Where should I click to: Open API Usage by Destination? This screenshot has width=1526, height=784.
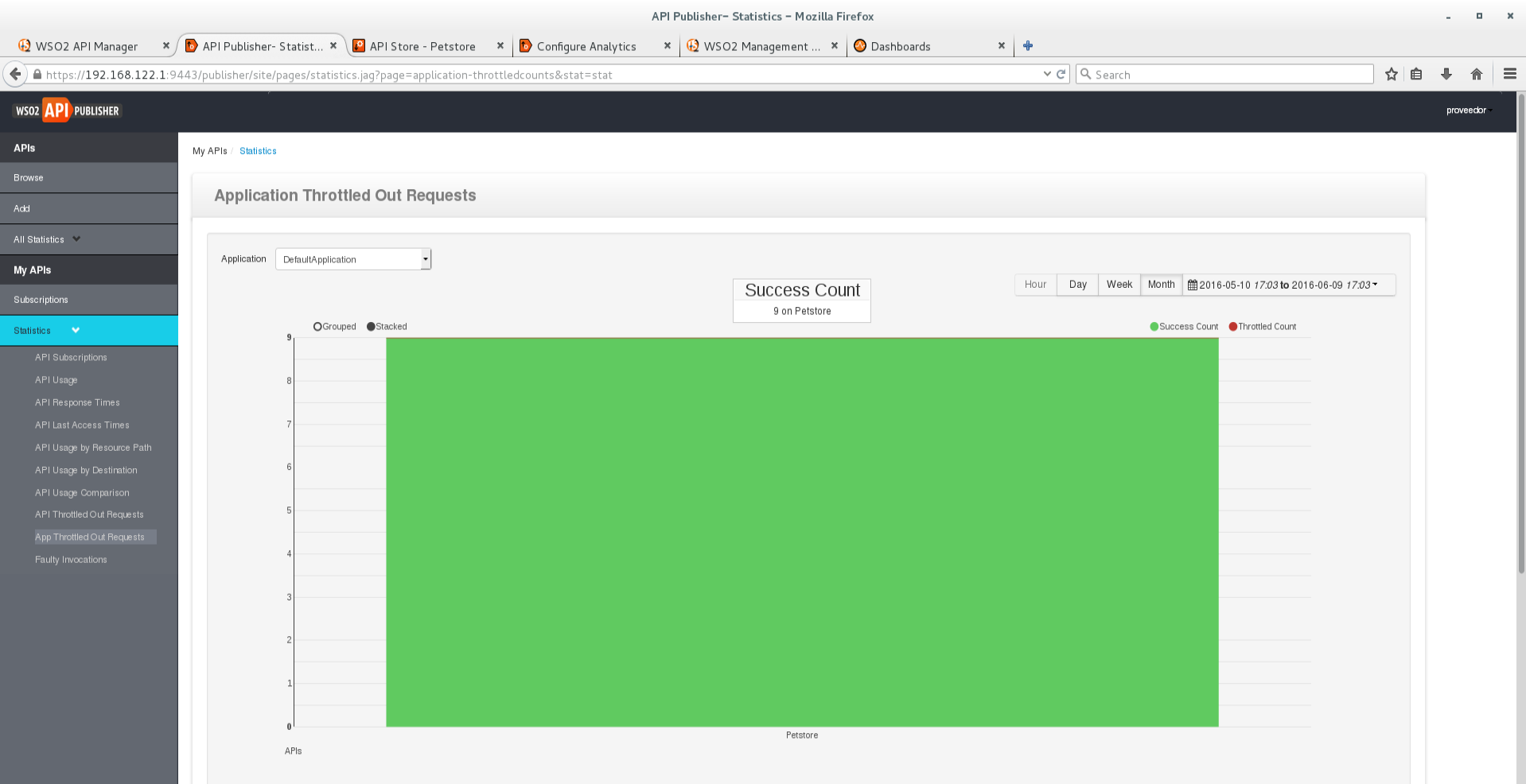[x=86, y=471]
